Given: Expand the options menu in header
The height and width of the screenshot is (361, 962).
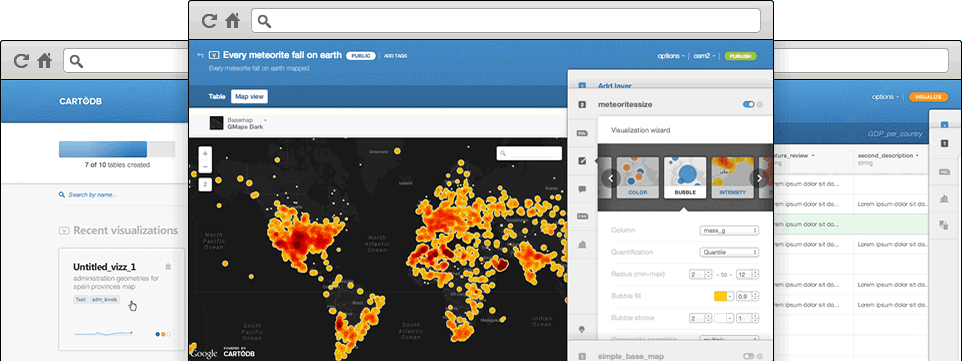Looking at the screenshot, I should pyautogui.click(x=671, y=56).
